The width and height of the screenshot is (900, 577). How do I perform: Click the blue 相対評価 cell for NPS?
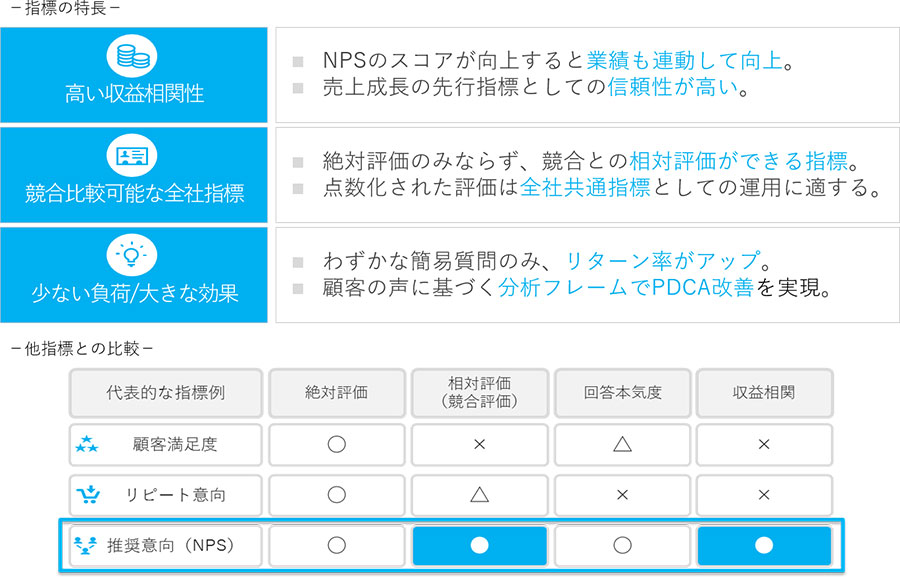479,546
